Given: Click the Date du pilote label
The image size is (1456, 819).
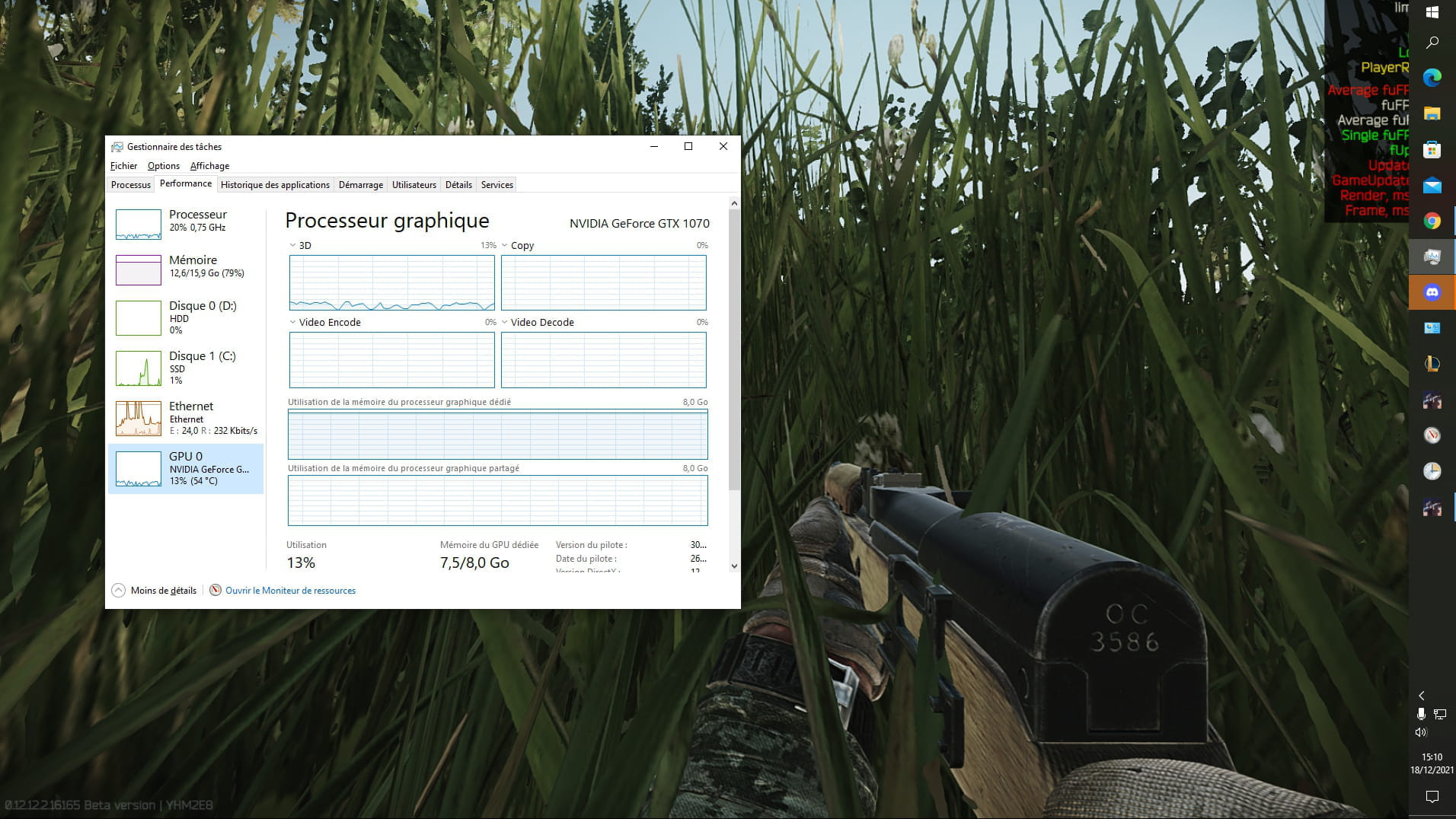Looking at the screenshot, I should [x=586, y=559].
